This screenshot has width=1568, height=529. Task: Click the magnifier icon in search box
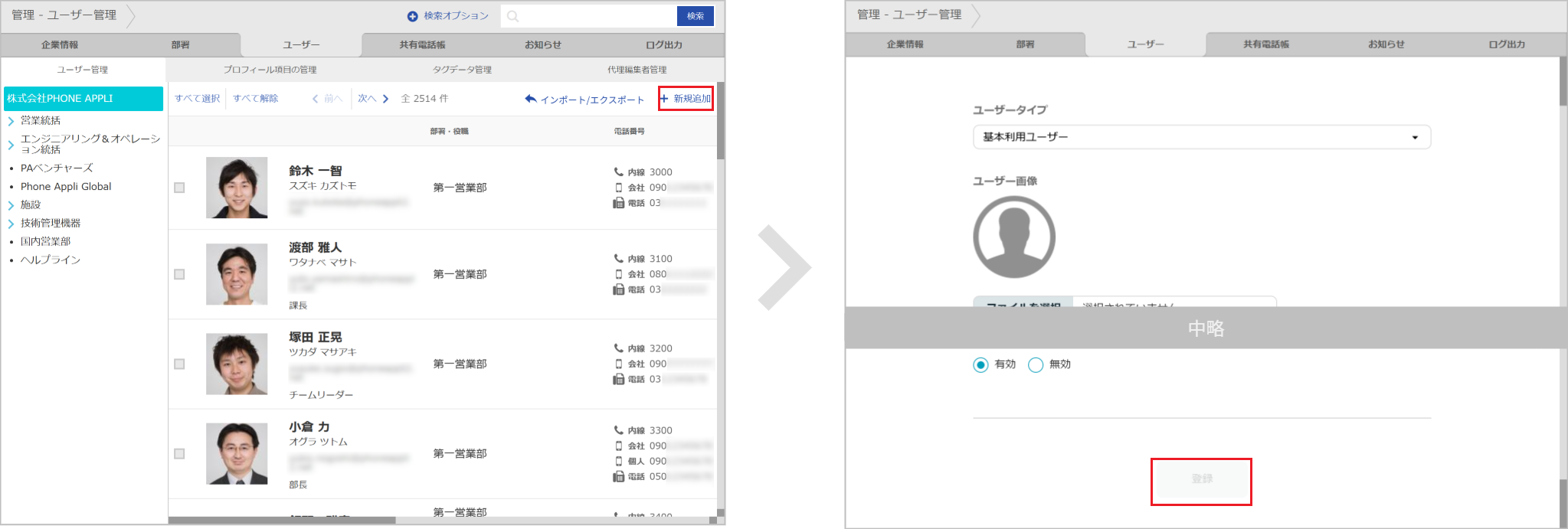[x=513, y=16]
